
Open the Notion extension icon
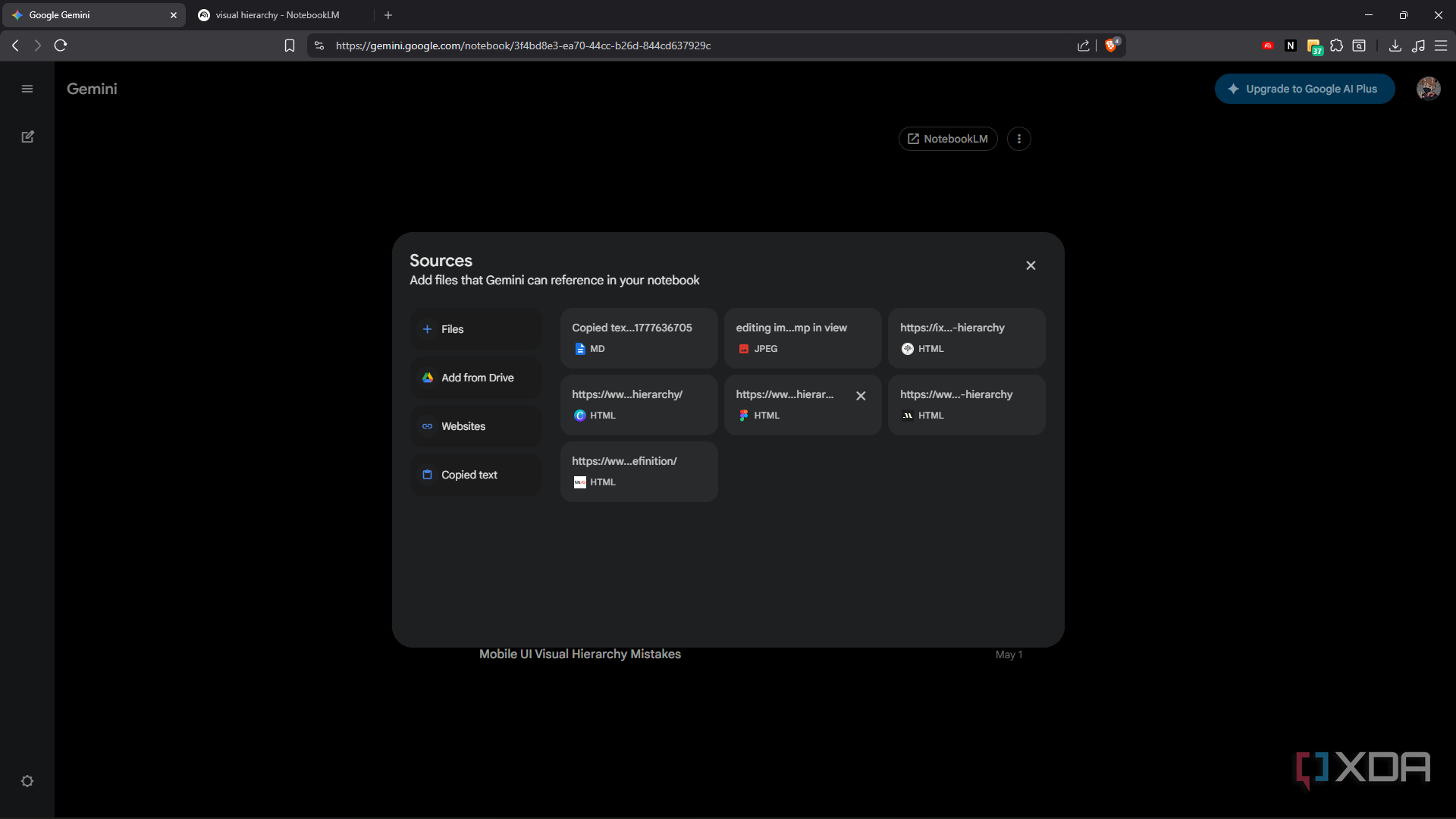pos(1291,45)
